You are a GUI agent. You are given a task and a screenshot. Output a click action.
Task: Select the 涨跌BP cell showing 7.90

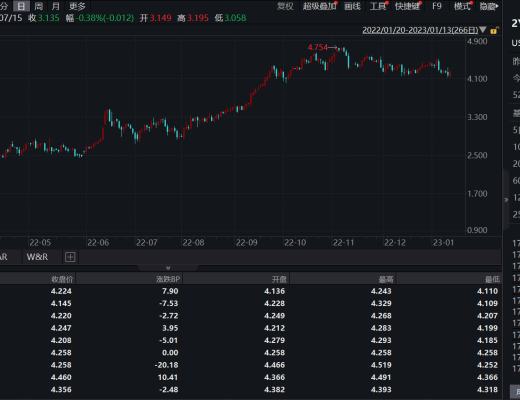(x=170, y=291)
